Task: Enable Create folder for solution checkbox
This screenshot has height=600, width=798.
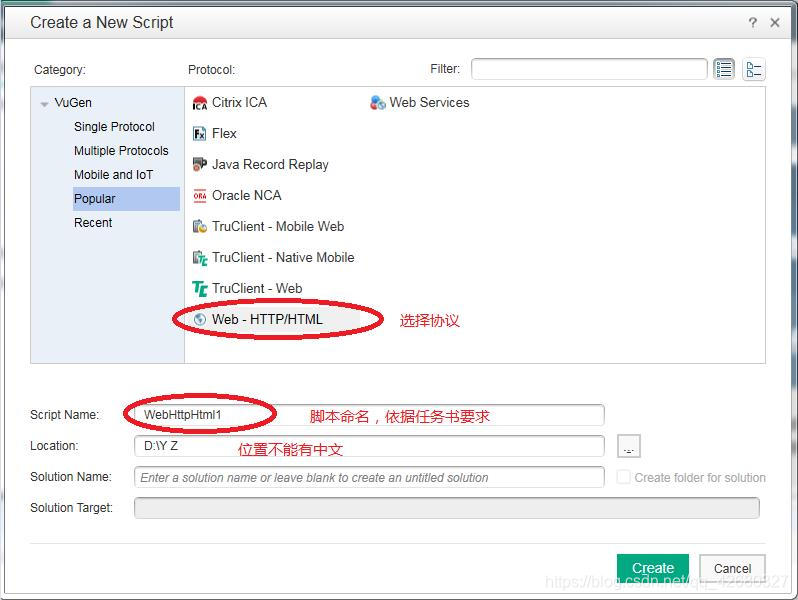Action: pyautogui.click(x=623, y=477)
